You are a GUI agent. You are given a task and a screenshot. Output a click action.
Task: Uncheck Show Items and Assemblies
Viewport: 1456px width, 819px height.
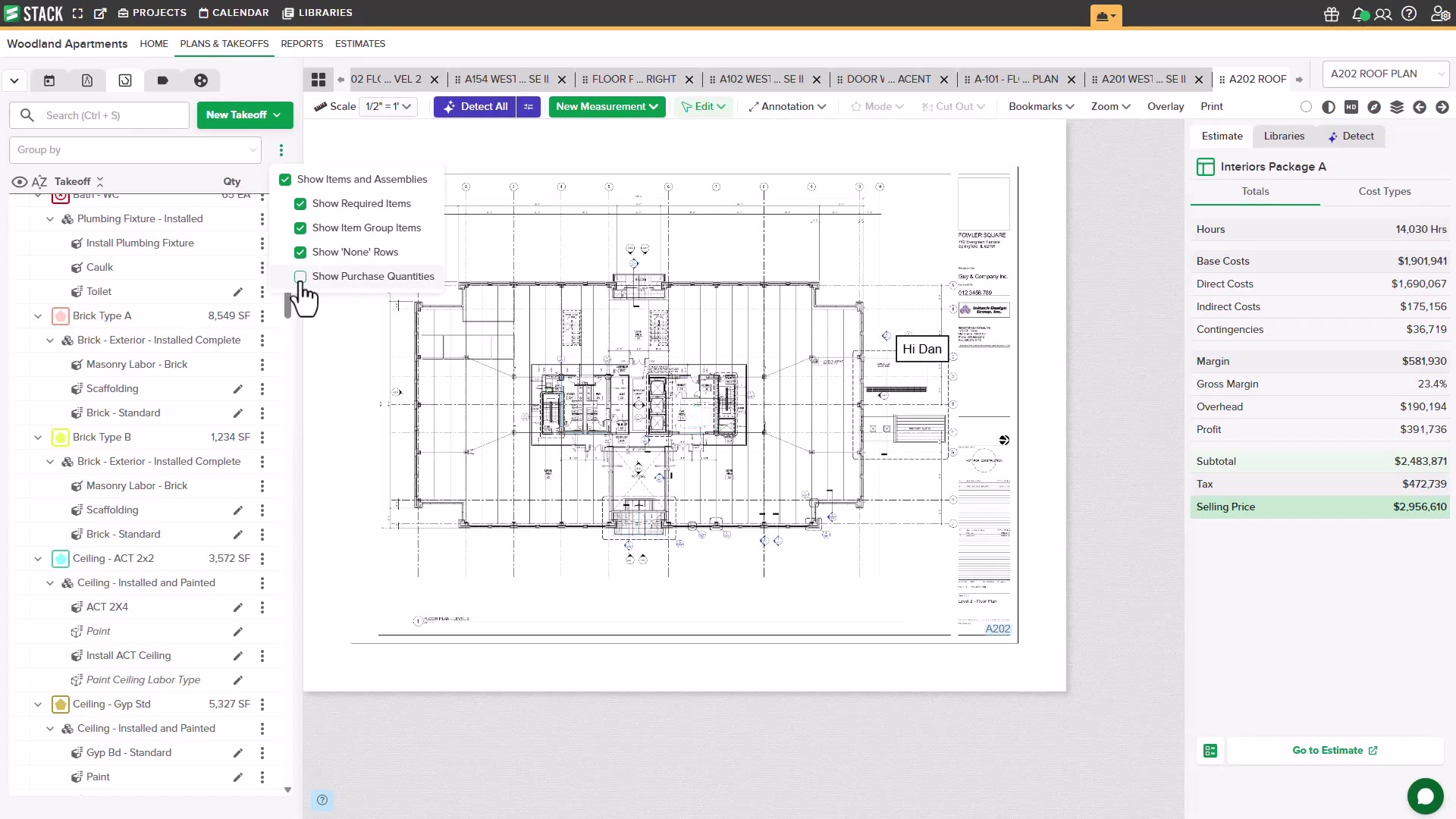(x=285, y=180)
